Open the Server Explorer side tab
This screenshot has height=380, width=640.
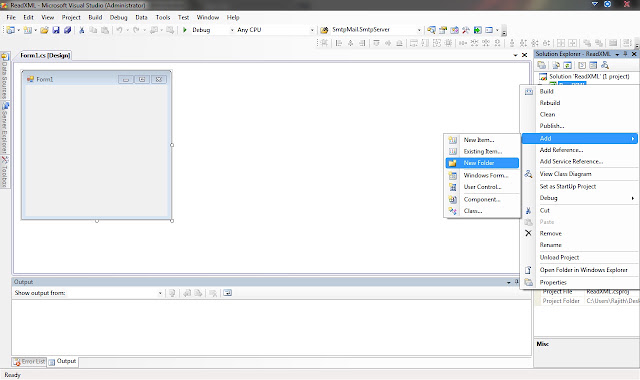pos(4,128)
